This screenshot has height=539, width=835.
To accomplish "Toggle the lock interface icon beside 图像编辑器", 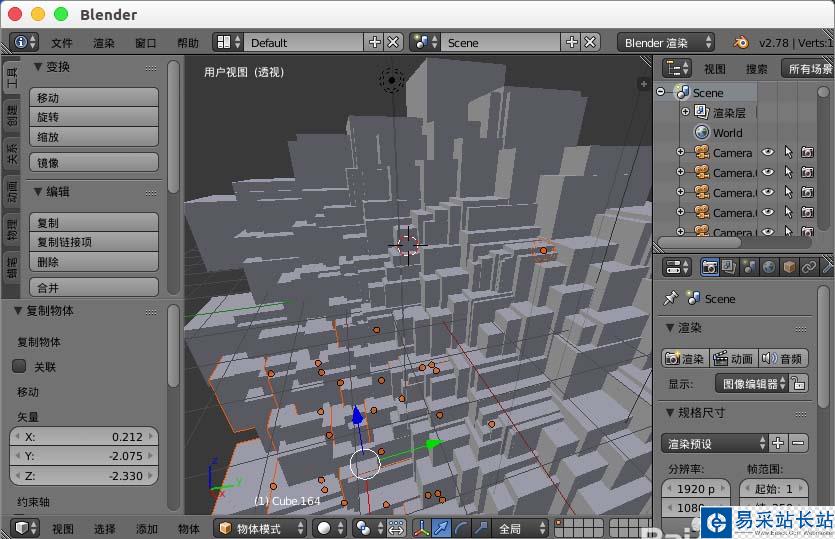I will click(x=798, y=383).
